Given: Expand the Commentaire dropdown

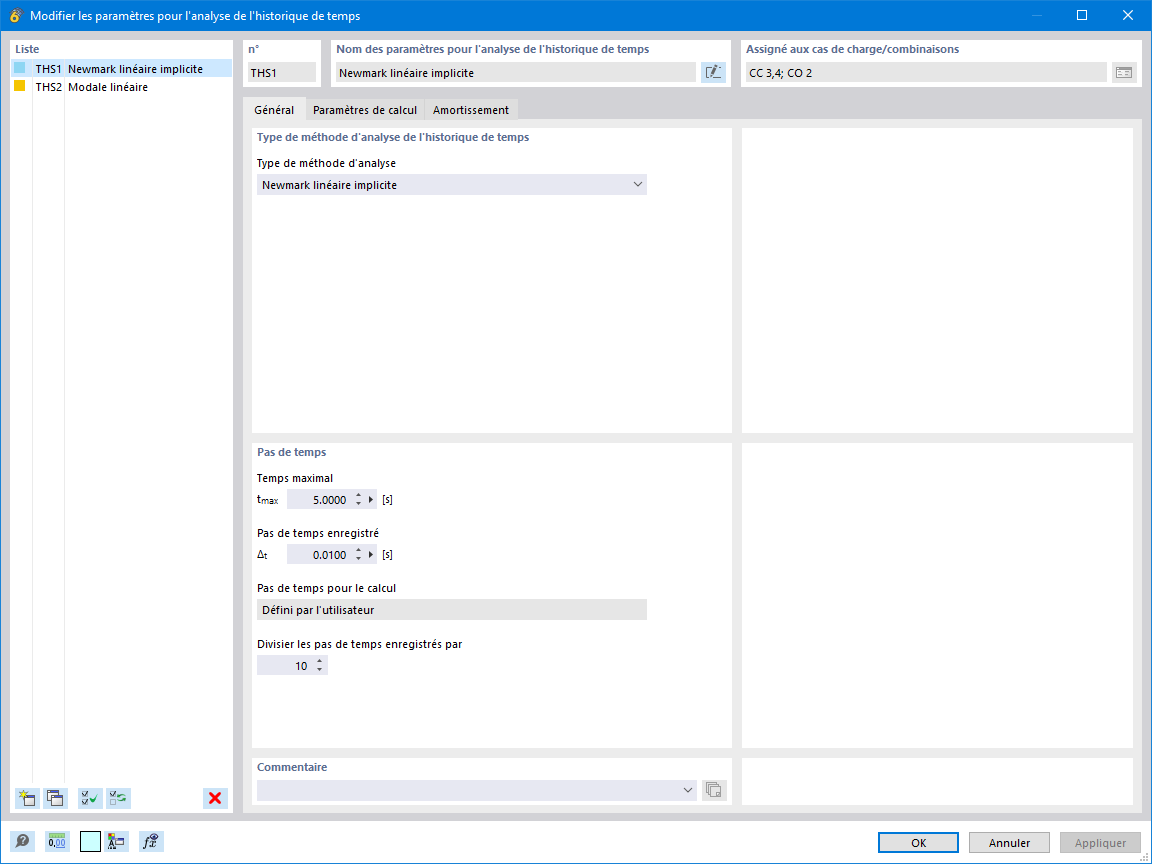Looking at the screenshot, I should tap(688, 790).
